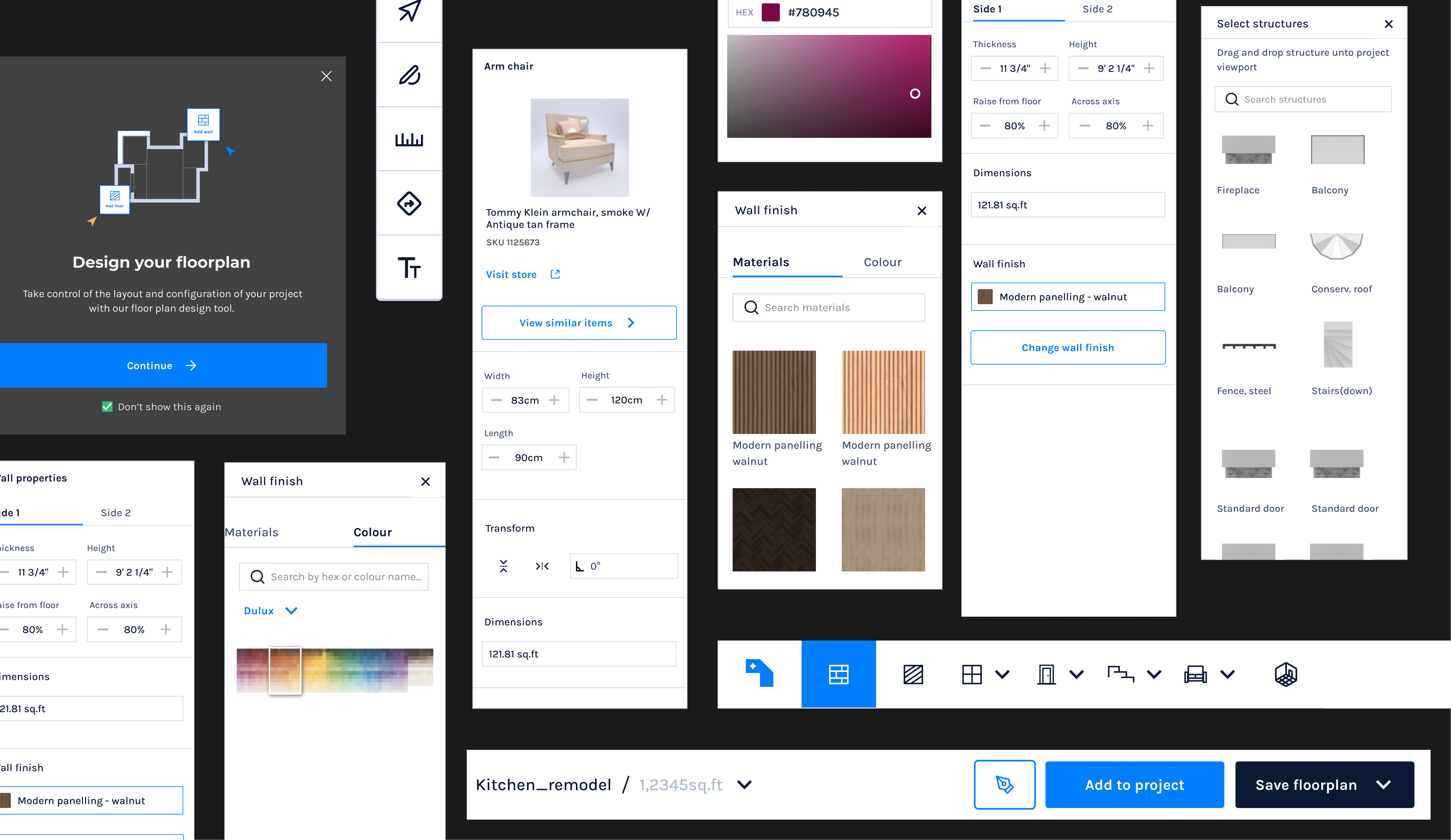
Task: Open the Save floorplan dropdown arrow
Action: click(1383, 785)
